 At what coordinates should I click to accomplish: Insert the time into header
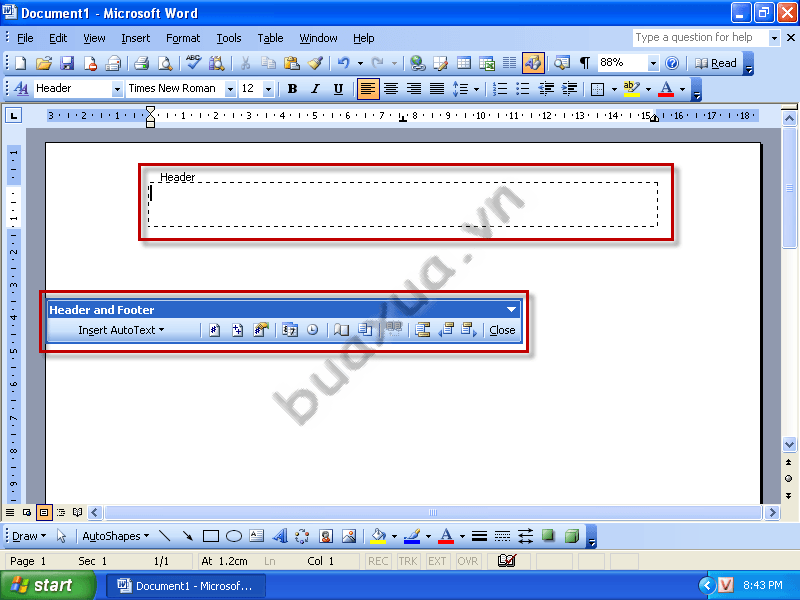click(x=313, y=330)
